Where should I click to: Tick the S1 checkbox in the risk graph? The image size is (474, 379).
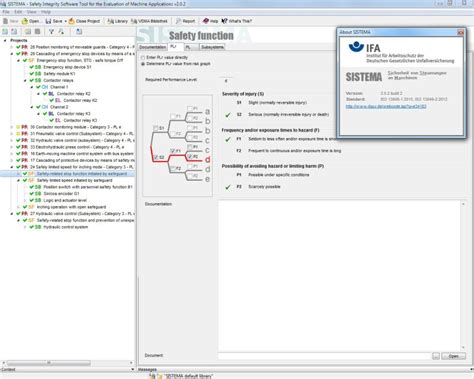pyautogui.click(x=156, y=128)
